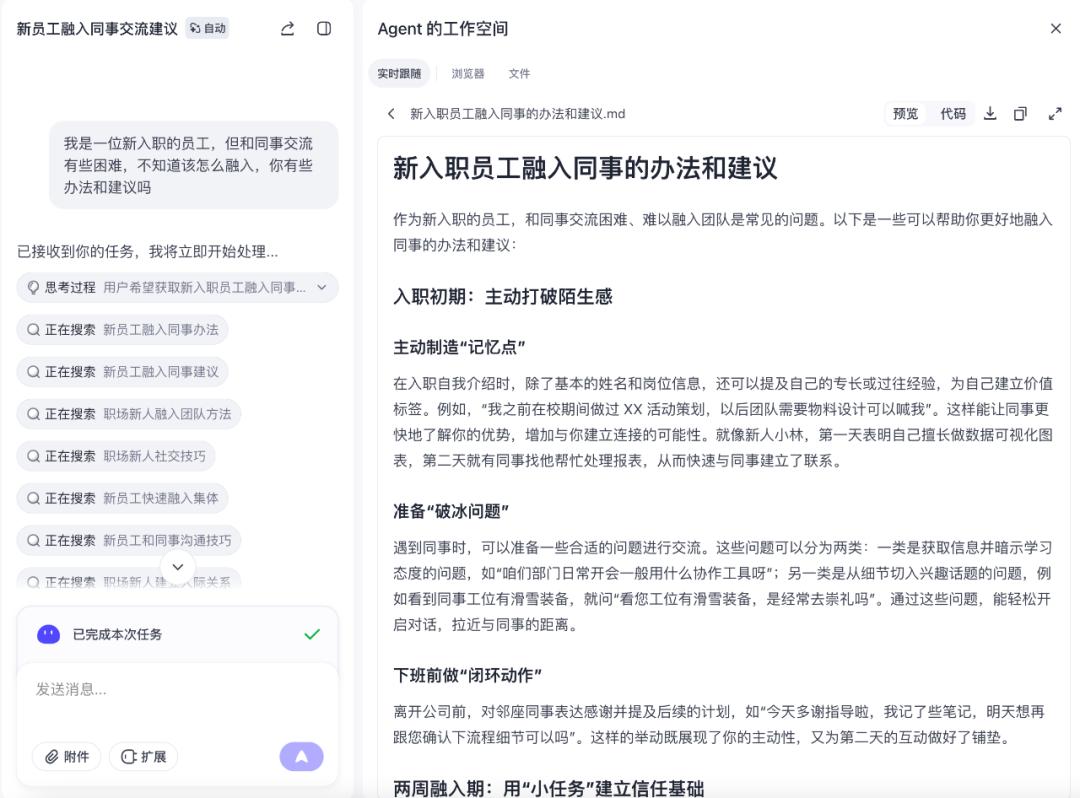The image size is (1080, 798).
Task: Click the scroll-down chevron in chat
Action: (178, 567)
